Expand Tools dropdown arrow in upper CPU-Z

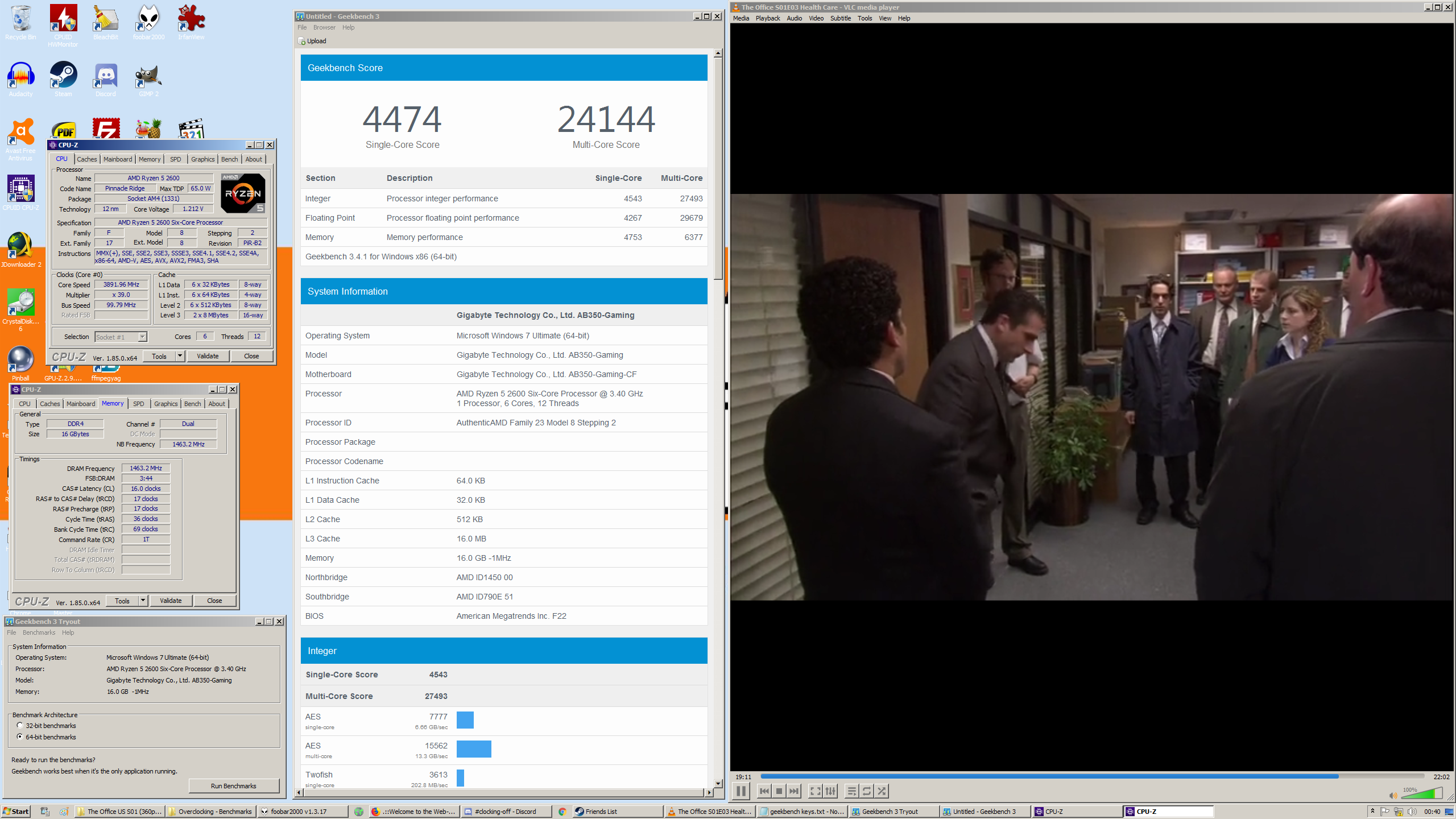[x=180, y=356]
